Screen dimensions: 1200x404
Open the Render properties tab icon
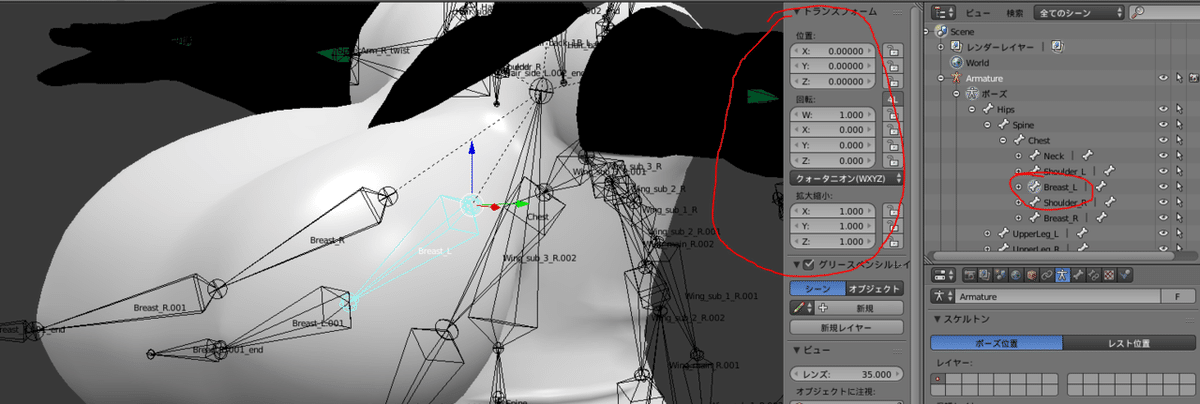click(970, 275)
